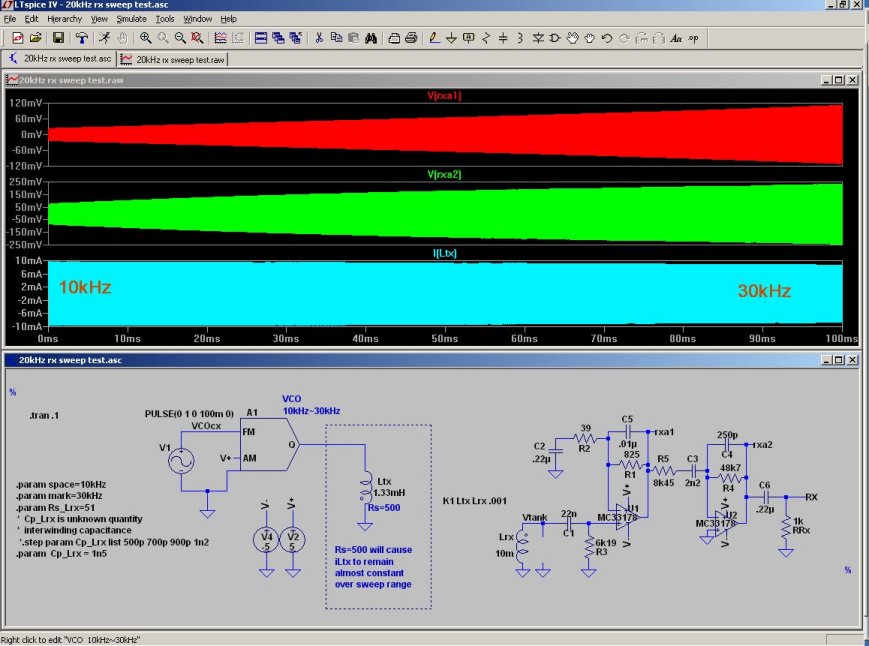Select the Resistor component tool
Image resolution: width=869 pixels, height=646 pixels.
486,38
